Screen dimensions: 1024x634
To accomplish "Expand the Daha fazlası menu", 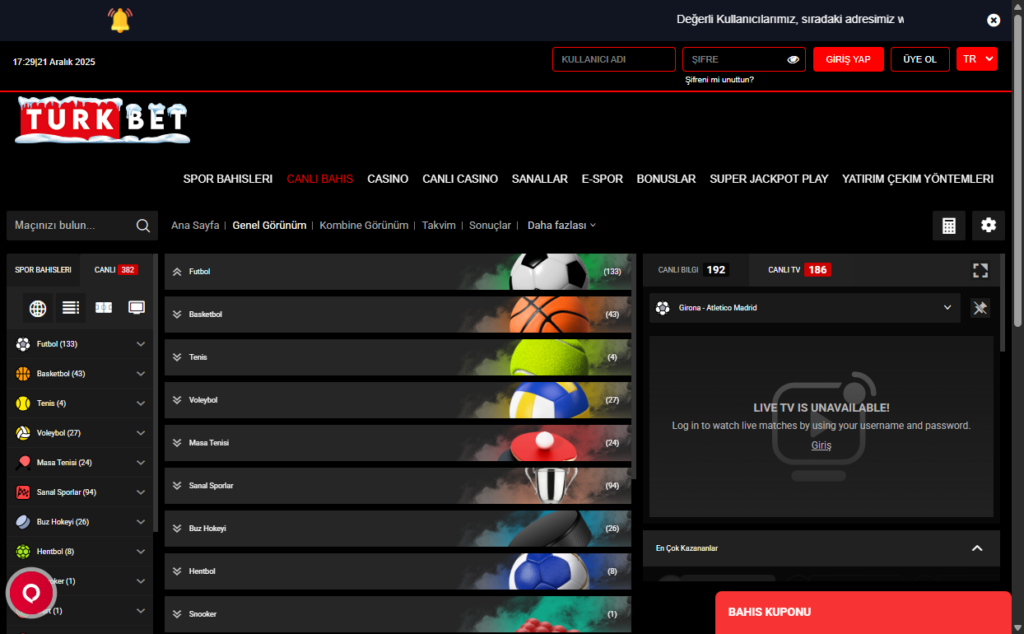I will pos(561,225).
